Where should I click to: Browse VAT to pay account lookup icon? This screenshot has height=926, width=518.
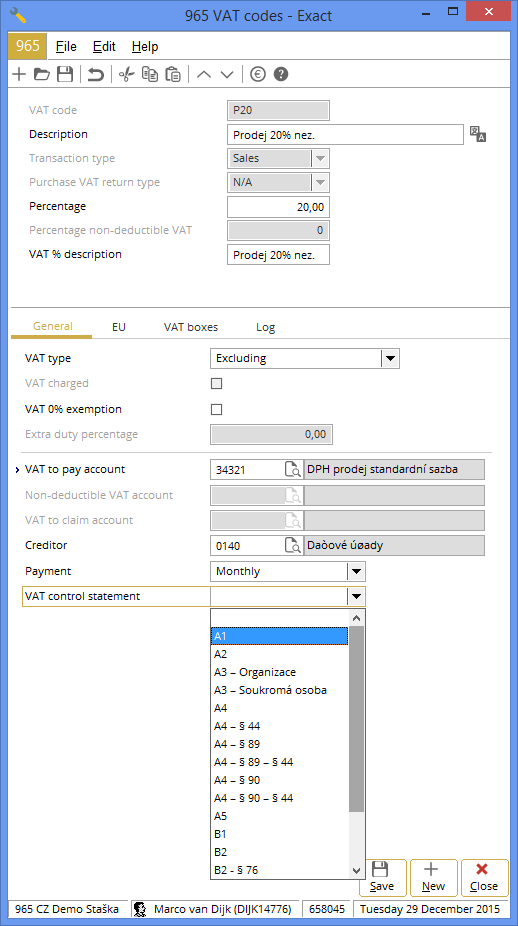click(293, 470)
